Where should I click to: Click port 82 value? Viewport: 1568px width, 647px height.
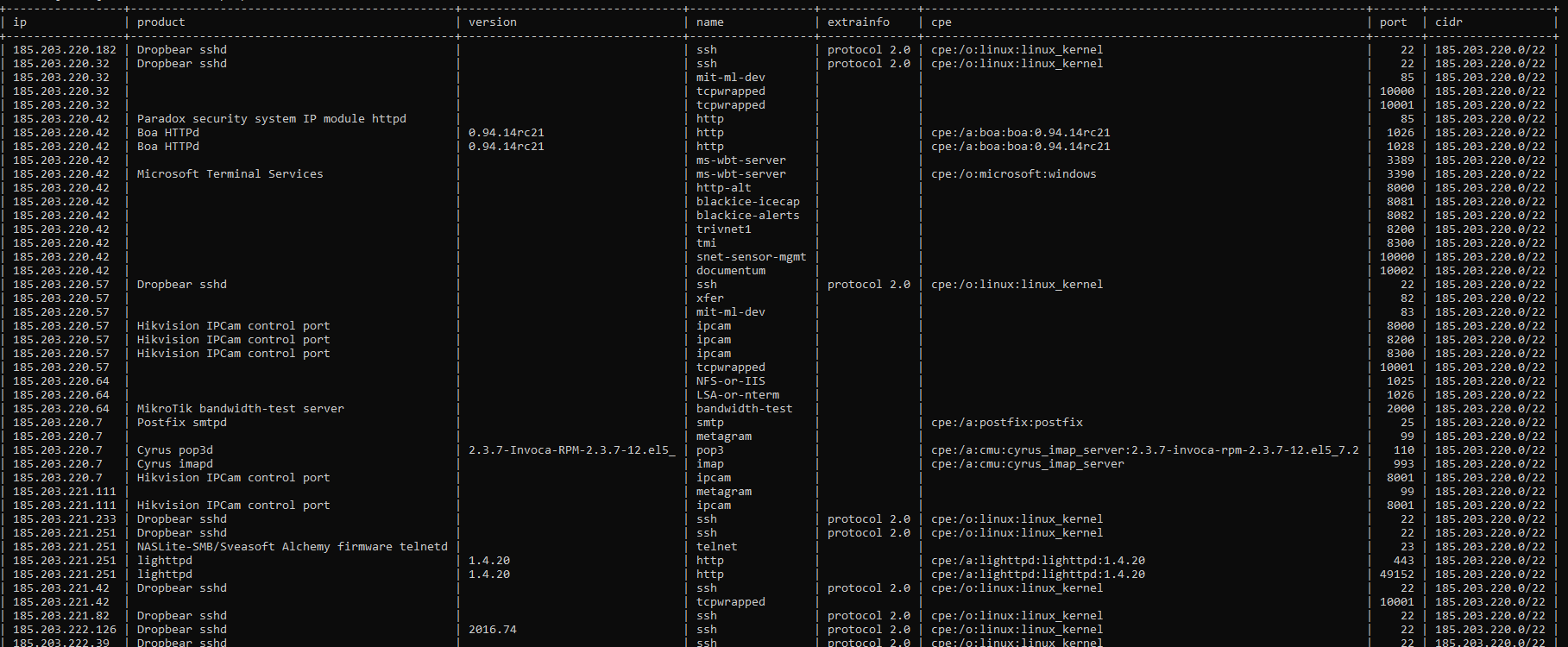pyautogui.click(x=1407, y=298)
